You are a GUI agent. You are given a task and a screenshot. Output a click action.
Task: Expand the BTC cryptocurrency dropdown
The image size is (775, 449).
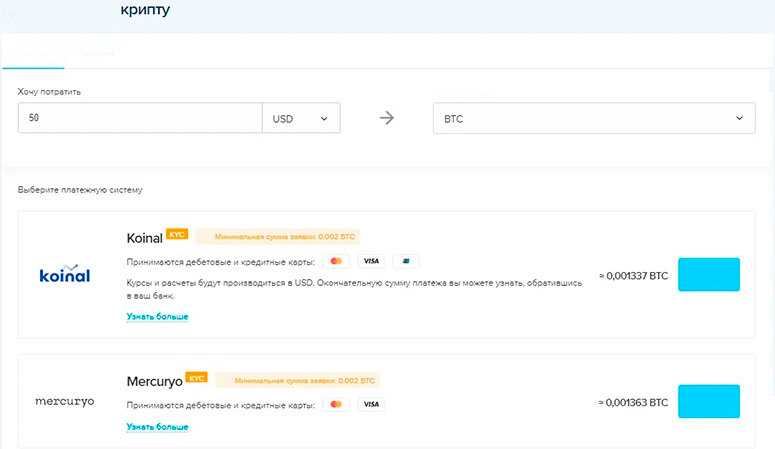click(x=593, y=118)
